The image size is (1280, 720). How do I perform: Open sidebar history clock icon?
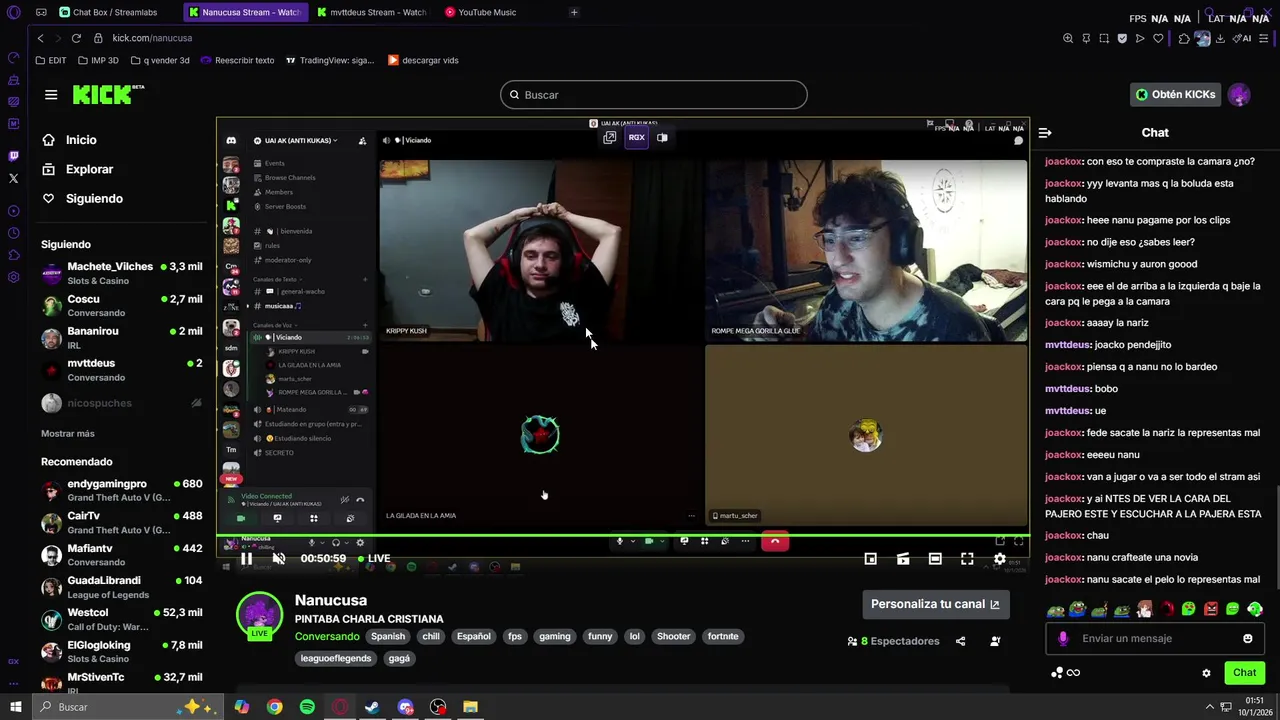pyautogui.click(x=13, y=233)
